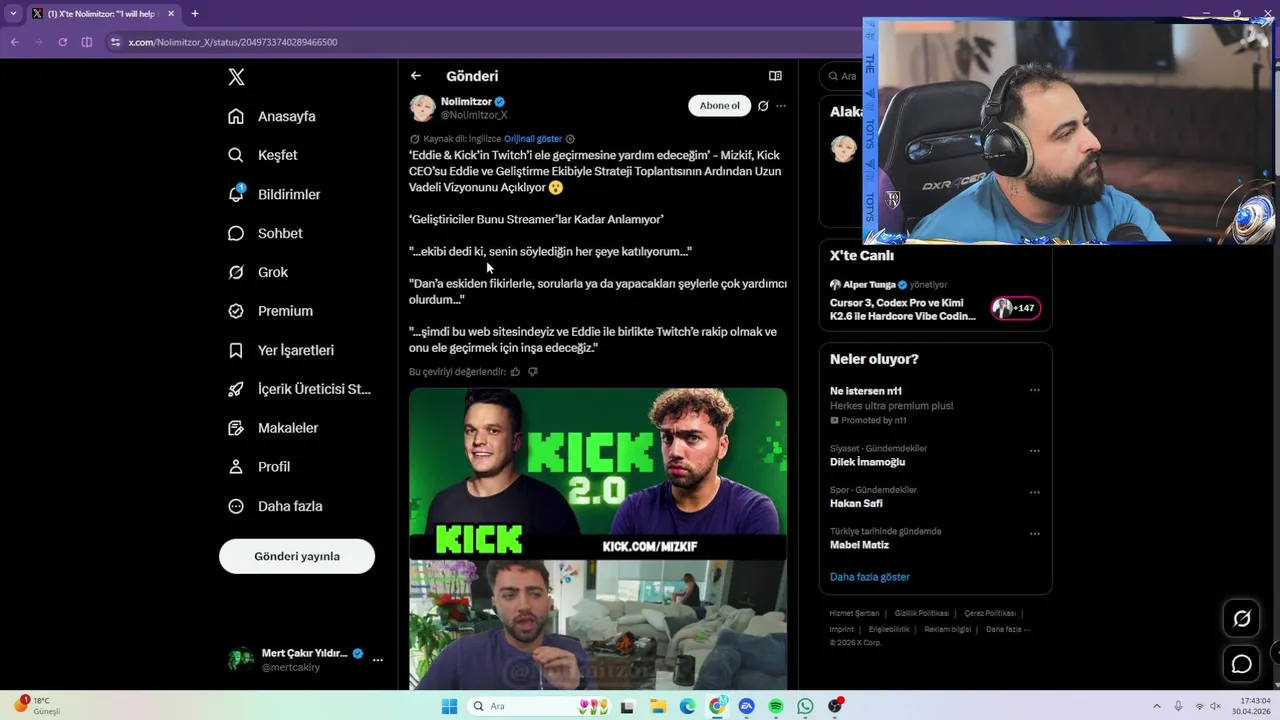Open Grok from the sidebar

(258, 272)
